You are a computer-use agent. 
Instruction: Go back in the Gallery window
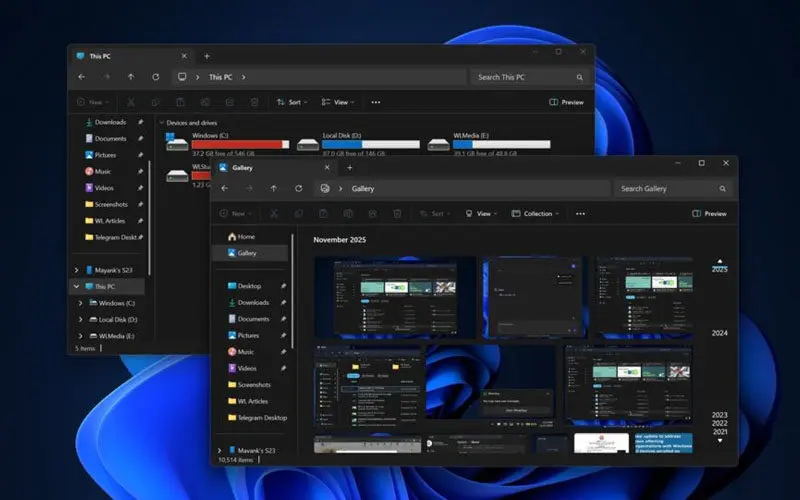(x=224, y=188)
